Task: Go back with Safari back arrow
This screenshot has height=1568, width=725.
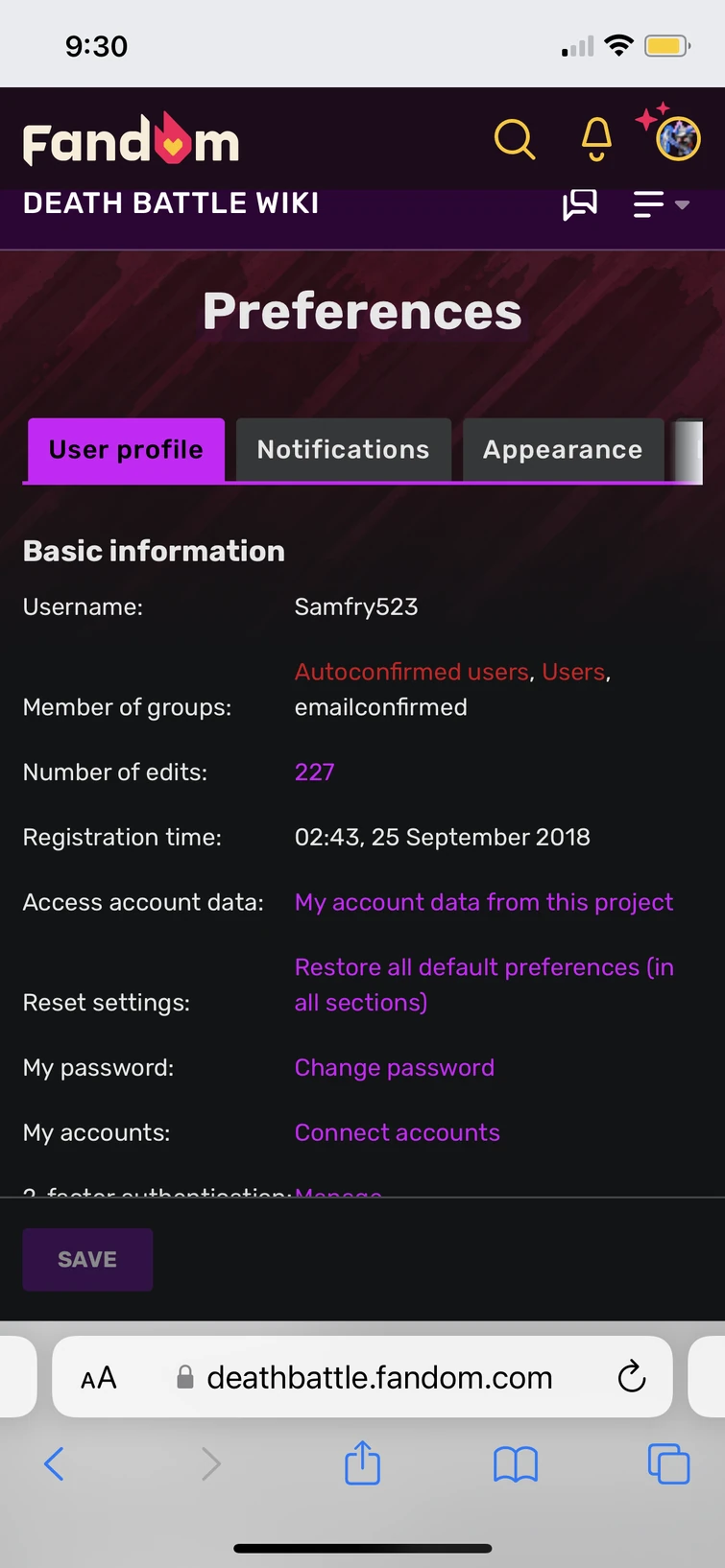Action: click(55, 1464)
